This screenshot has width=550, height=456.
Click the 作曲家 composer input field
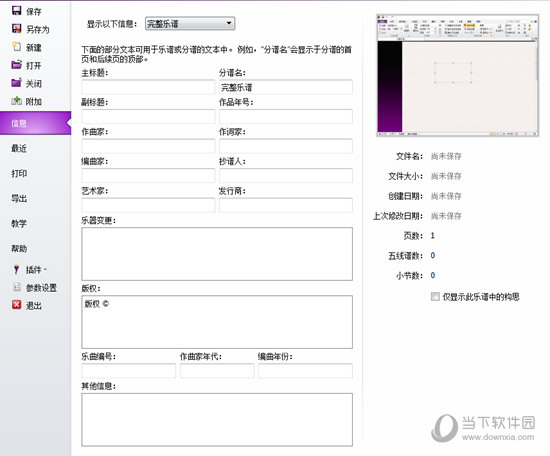pyautogui.click(x=148, y=146)
